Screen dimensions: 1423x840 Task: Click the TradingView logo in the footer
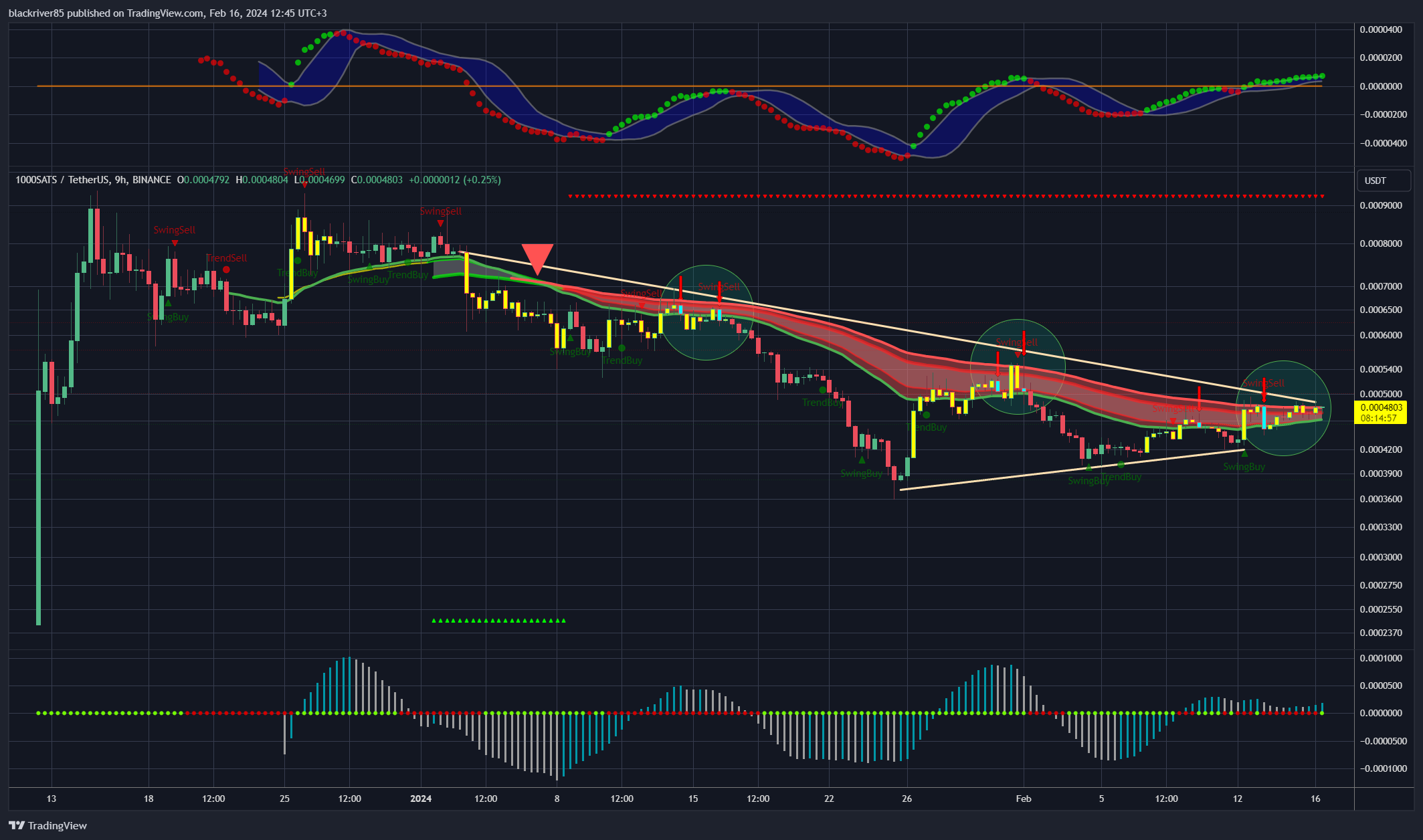tap(48, 825)
